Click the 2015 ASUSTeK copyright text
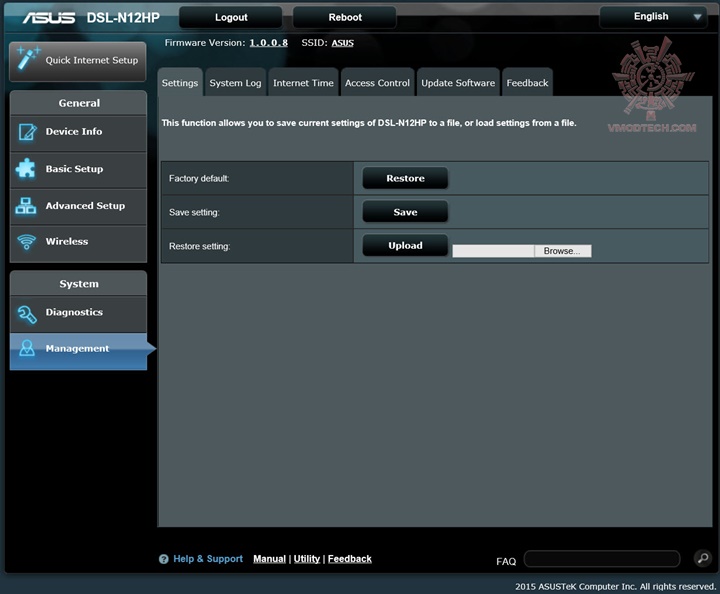 click(x=615, y=586)
